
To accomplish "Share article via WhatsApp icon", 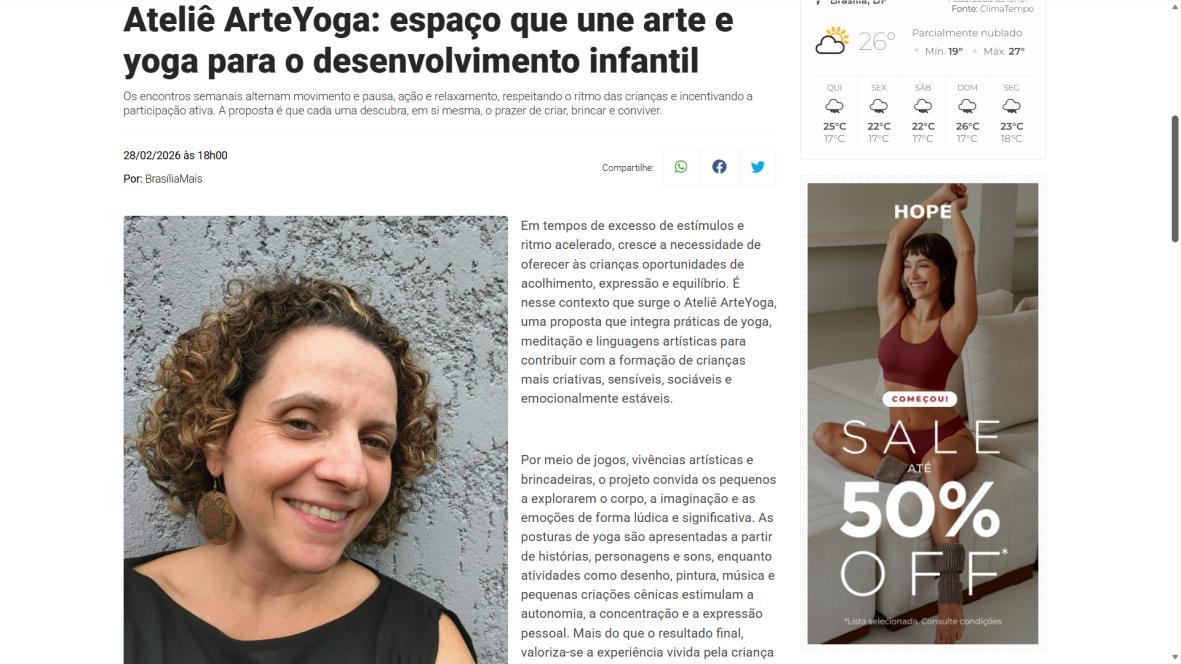I will (x=681, y=167).
